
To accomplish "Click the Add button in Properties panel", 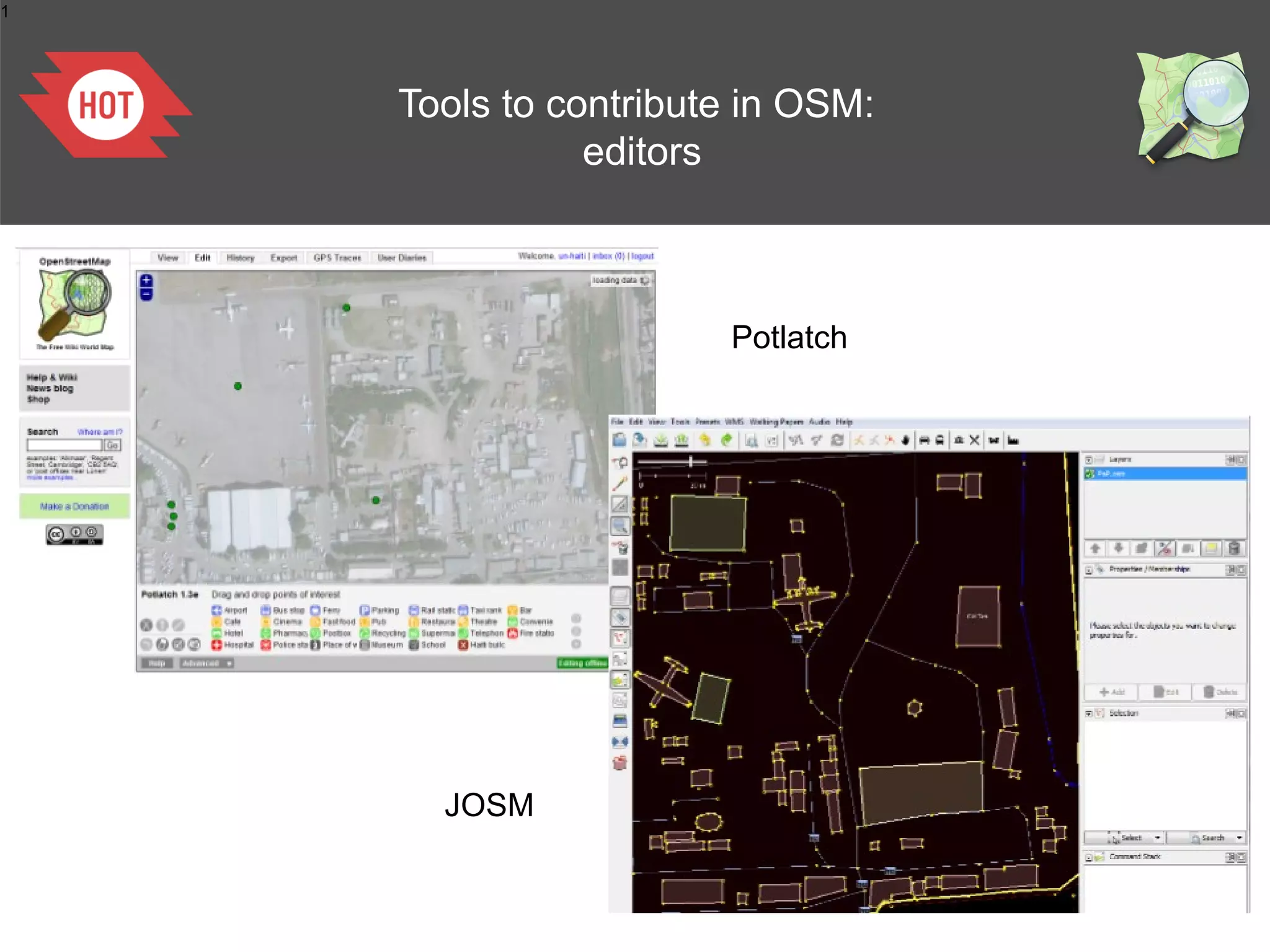I will click(x=1112, y=692).
